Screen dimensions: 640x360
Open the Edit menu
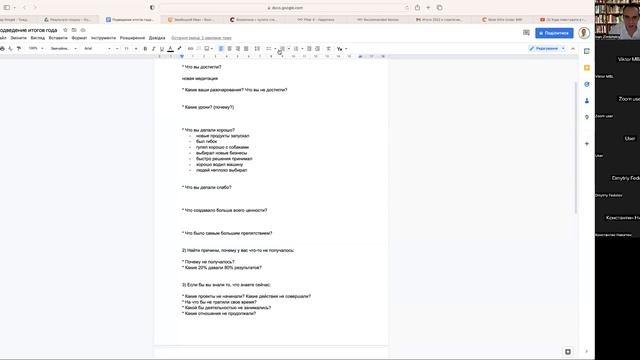click(18, 38)
